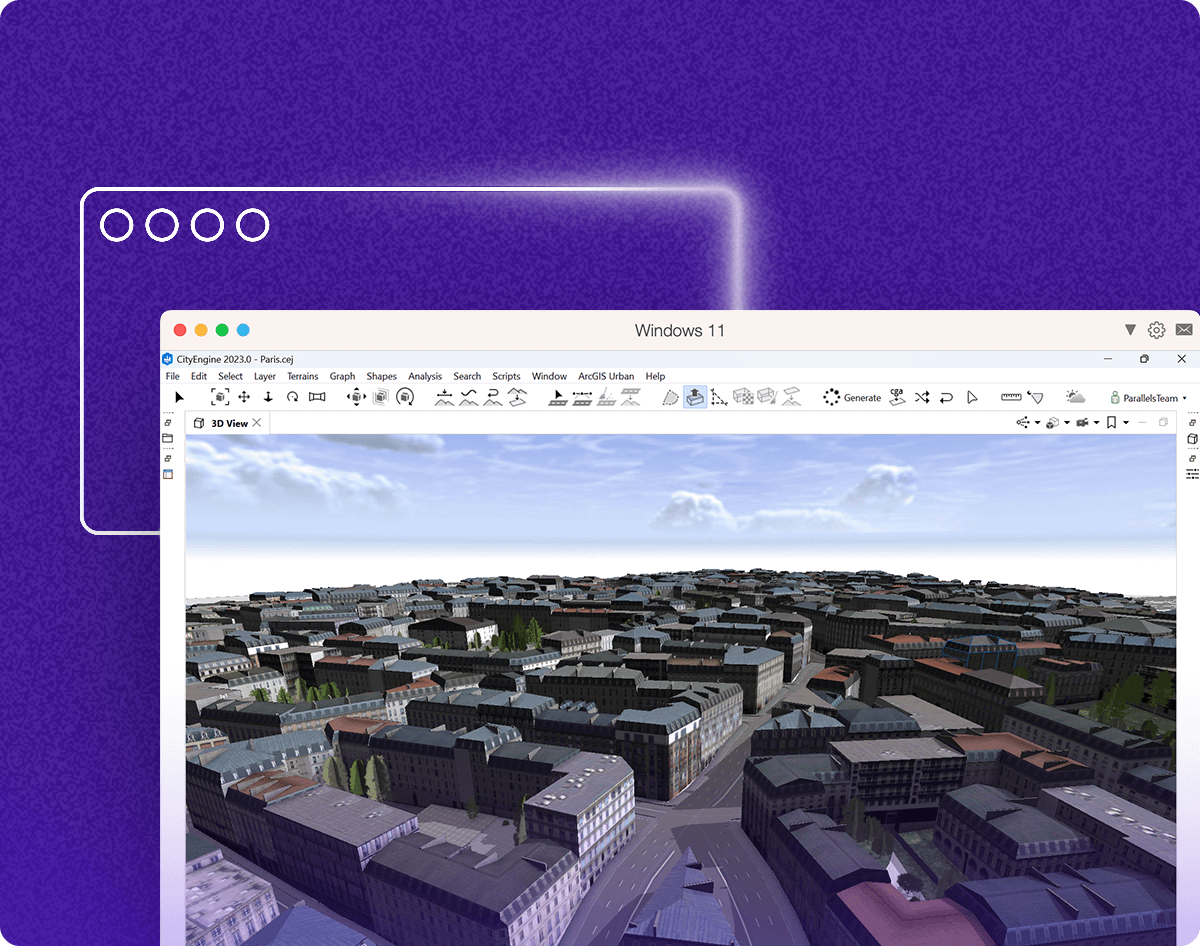Open the Terrains menu
Viewport: 1200px width, 946px height.
[302, 376]
